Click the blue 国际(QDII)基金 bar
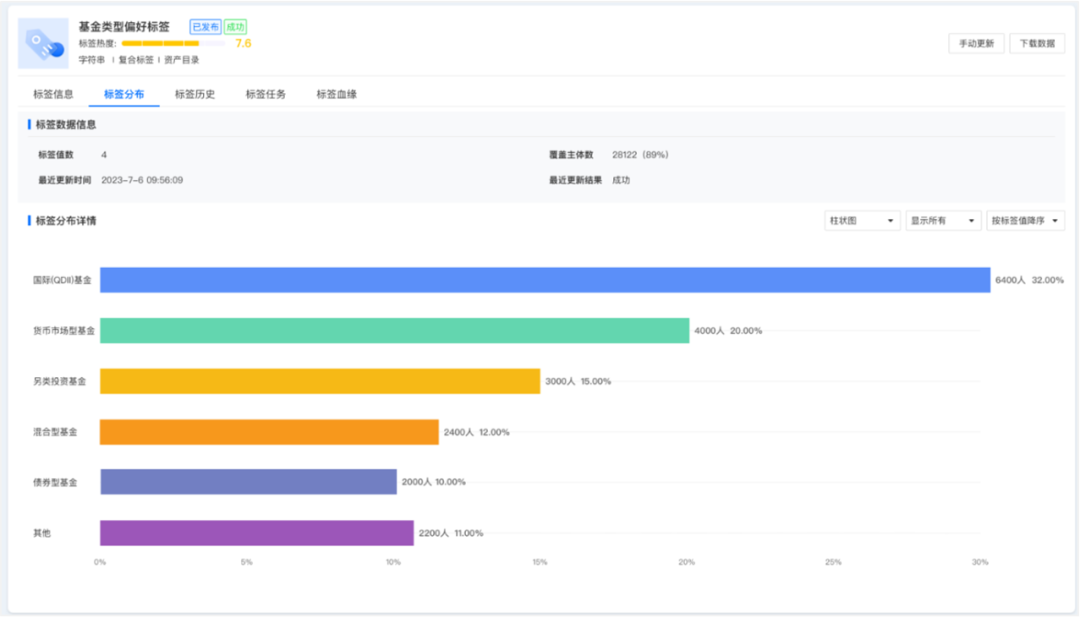 [545, 280]
